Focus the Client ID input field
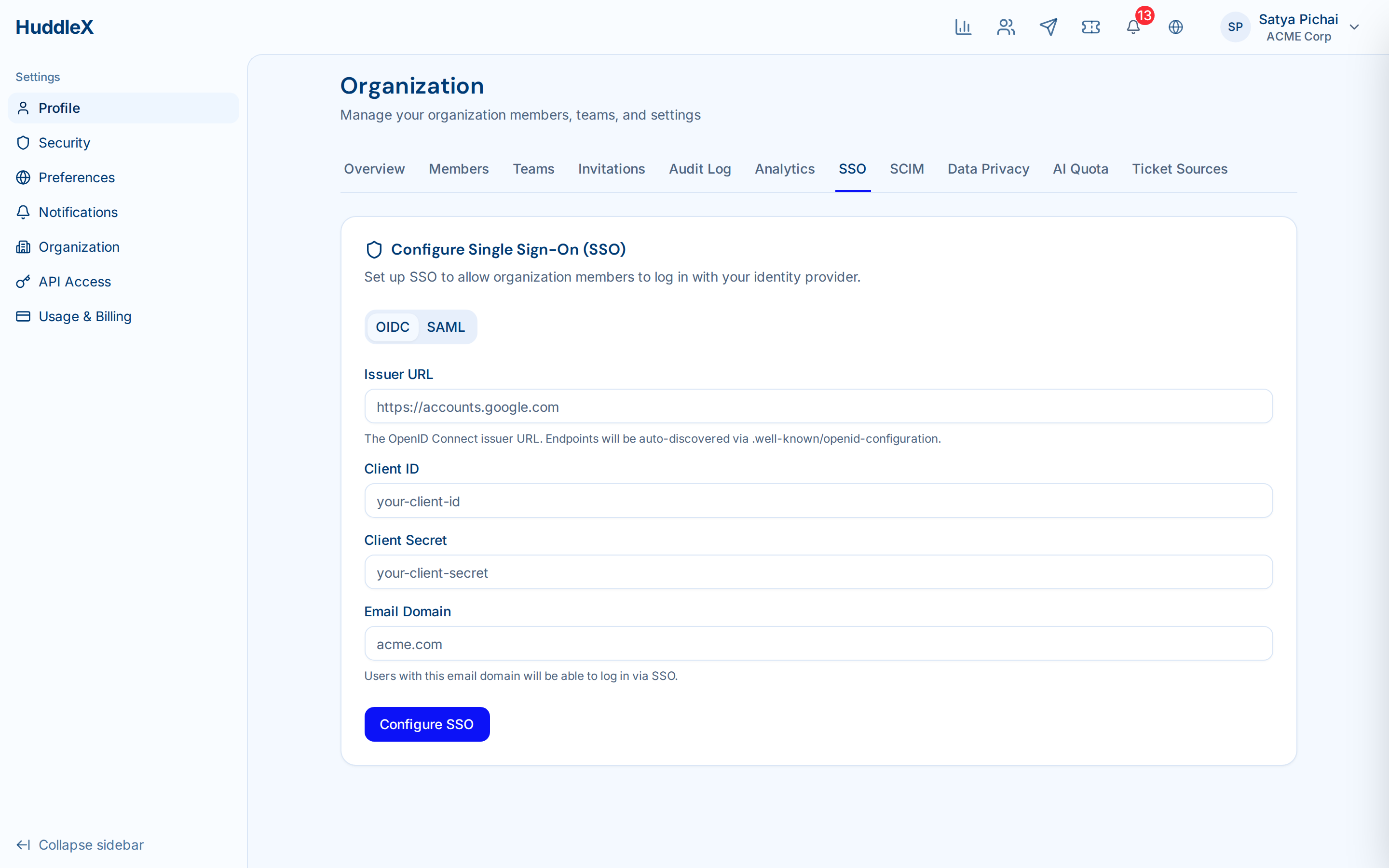The image size is (1389, 868). pos(818,501)
